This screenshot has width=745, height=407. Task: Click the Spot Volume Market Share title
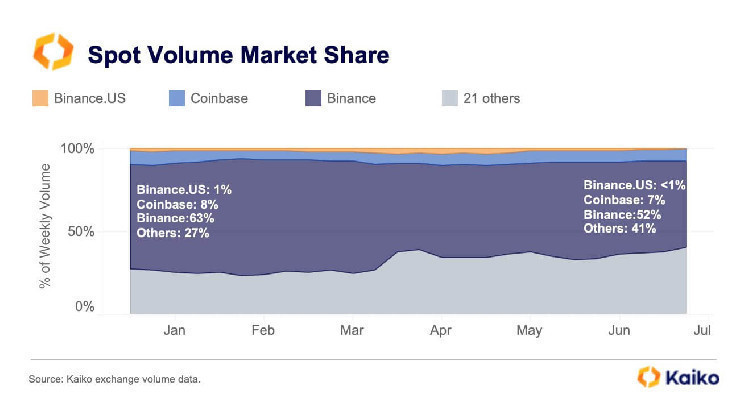click(x=238, y=52)
